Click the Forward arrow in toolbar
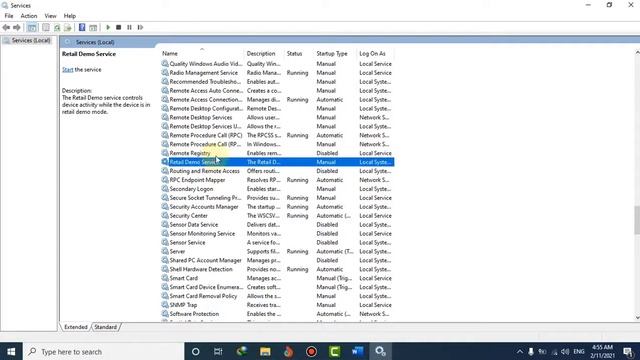The image size is (640, 360). 17,27
